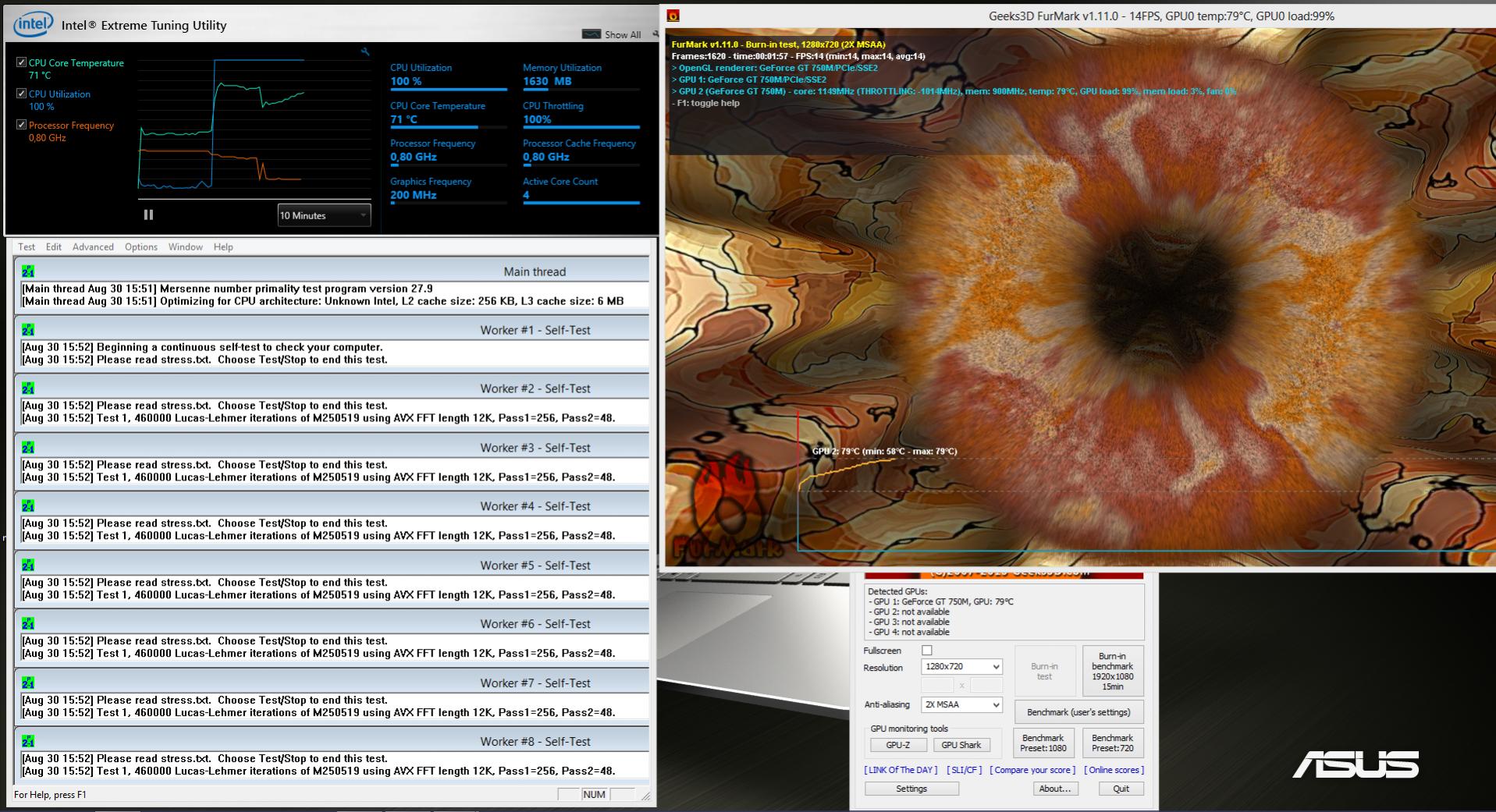The image size is (1496, 812).
Task: Open the 10 Minutes time range dropdown
Action: click(x=324, y=215)
